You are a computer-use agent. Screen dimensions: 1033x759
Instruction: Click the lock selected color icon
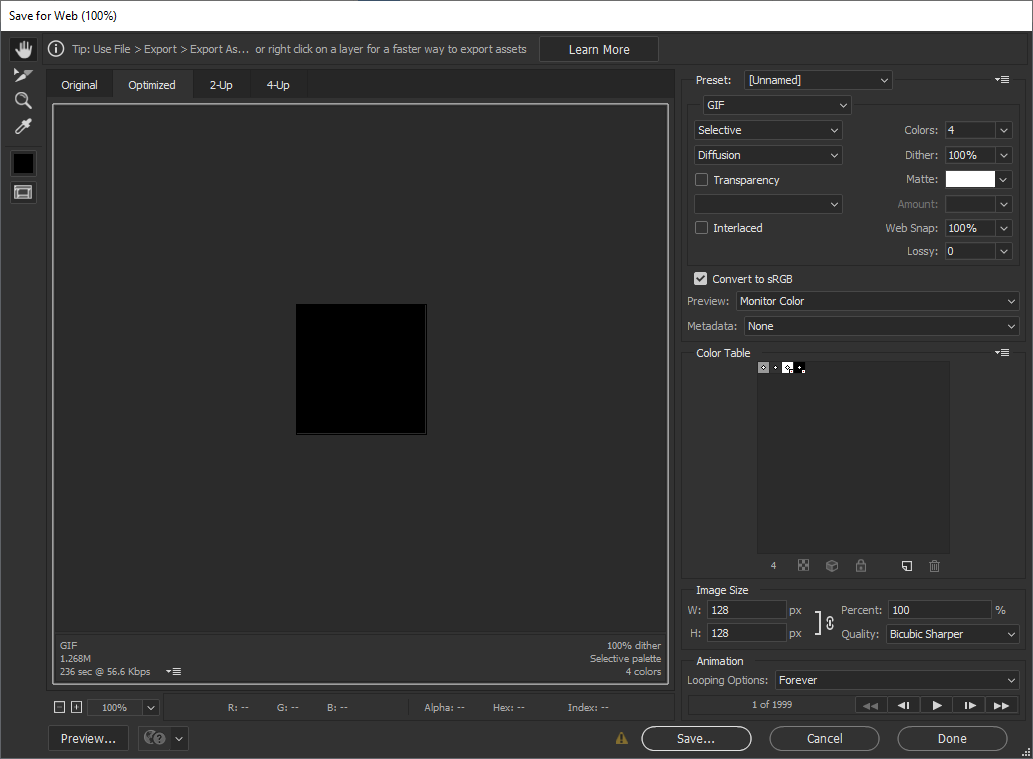tap(860, 566)
